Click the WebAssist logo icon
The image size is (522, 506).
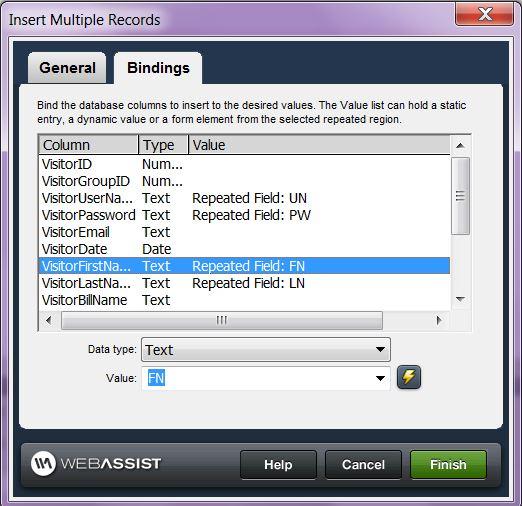[43, 463]
